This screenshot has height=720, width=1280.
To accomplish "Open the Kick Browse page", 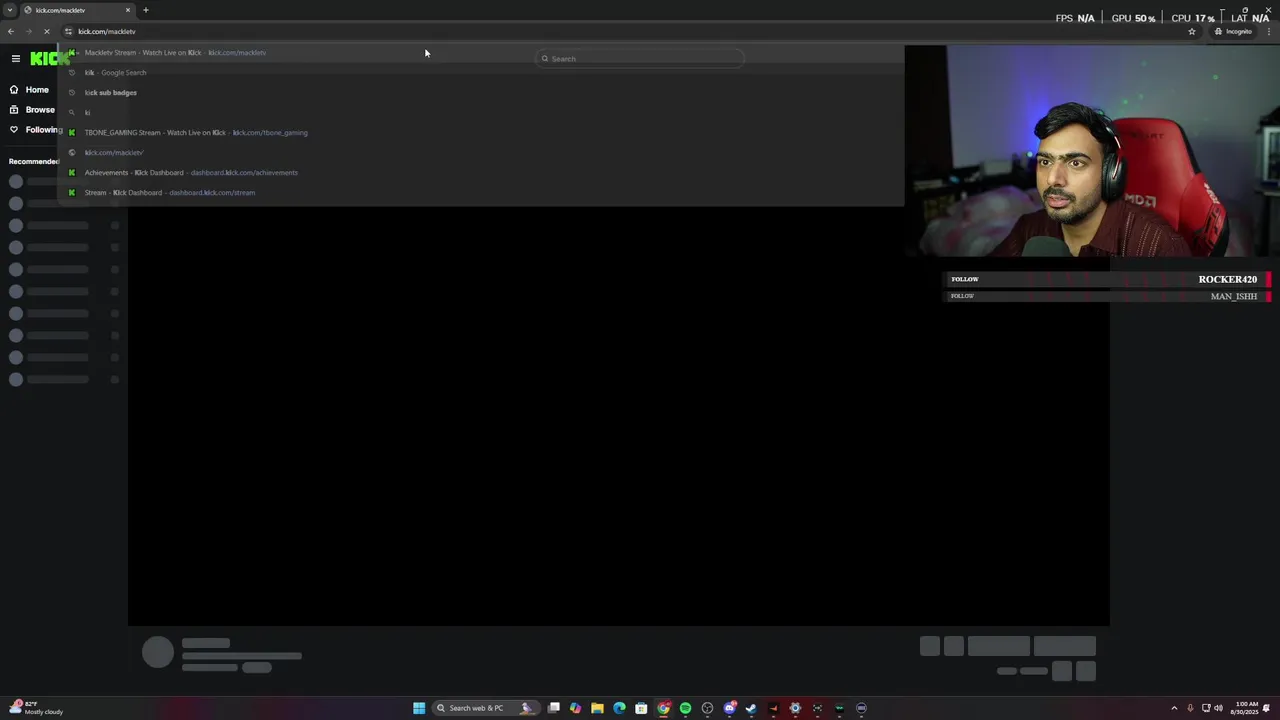I will (x=32, y=110).
